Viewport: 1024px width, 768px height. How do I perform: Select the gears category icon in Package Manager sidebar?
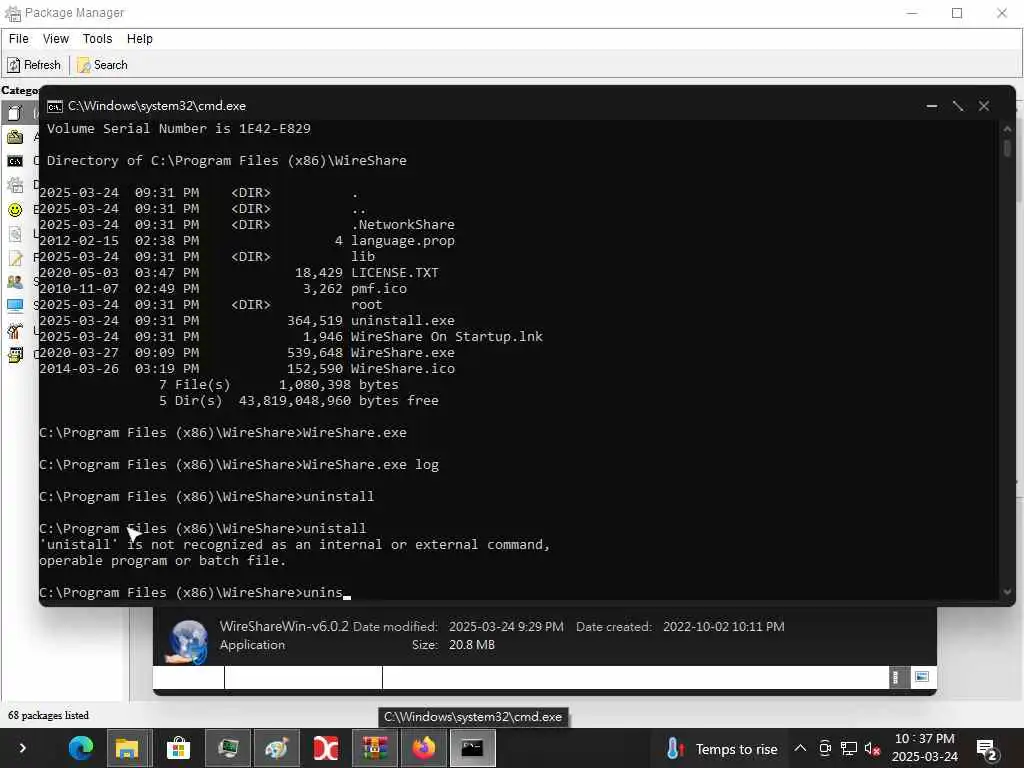tap(15, 185)
